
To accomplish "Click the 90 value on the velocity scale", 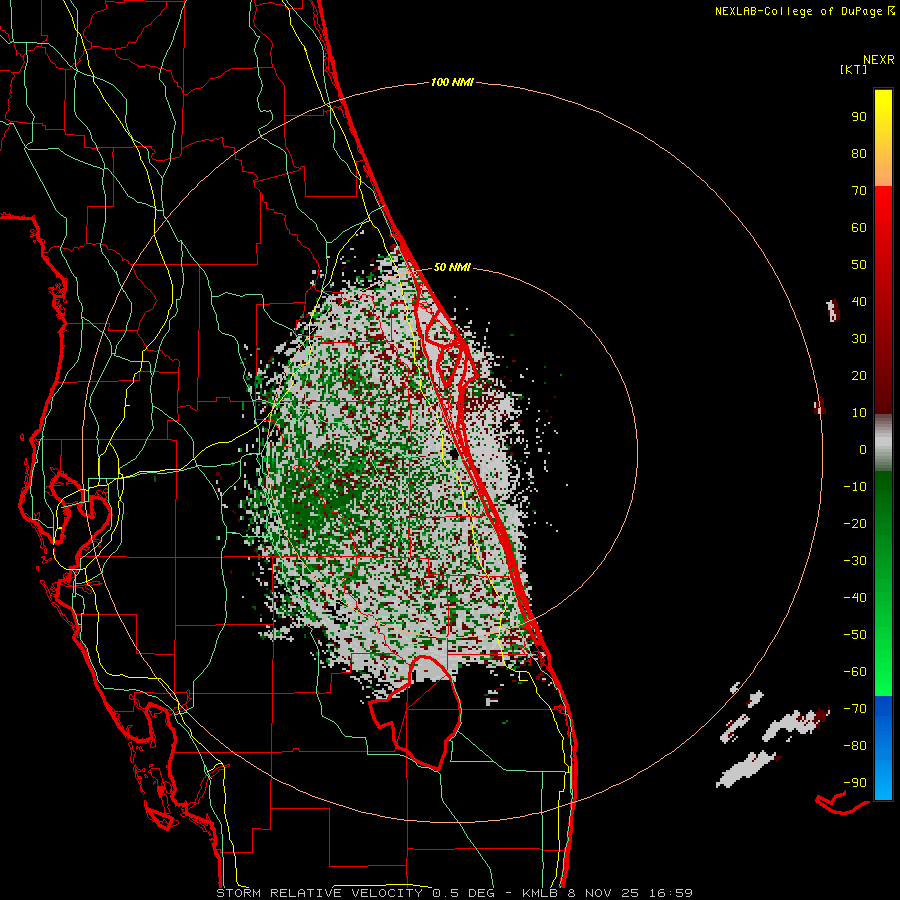I will click(x=859, y=117).
